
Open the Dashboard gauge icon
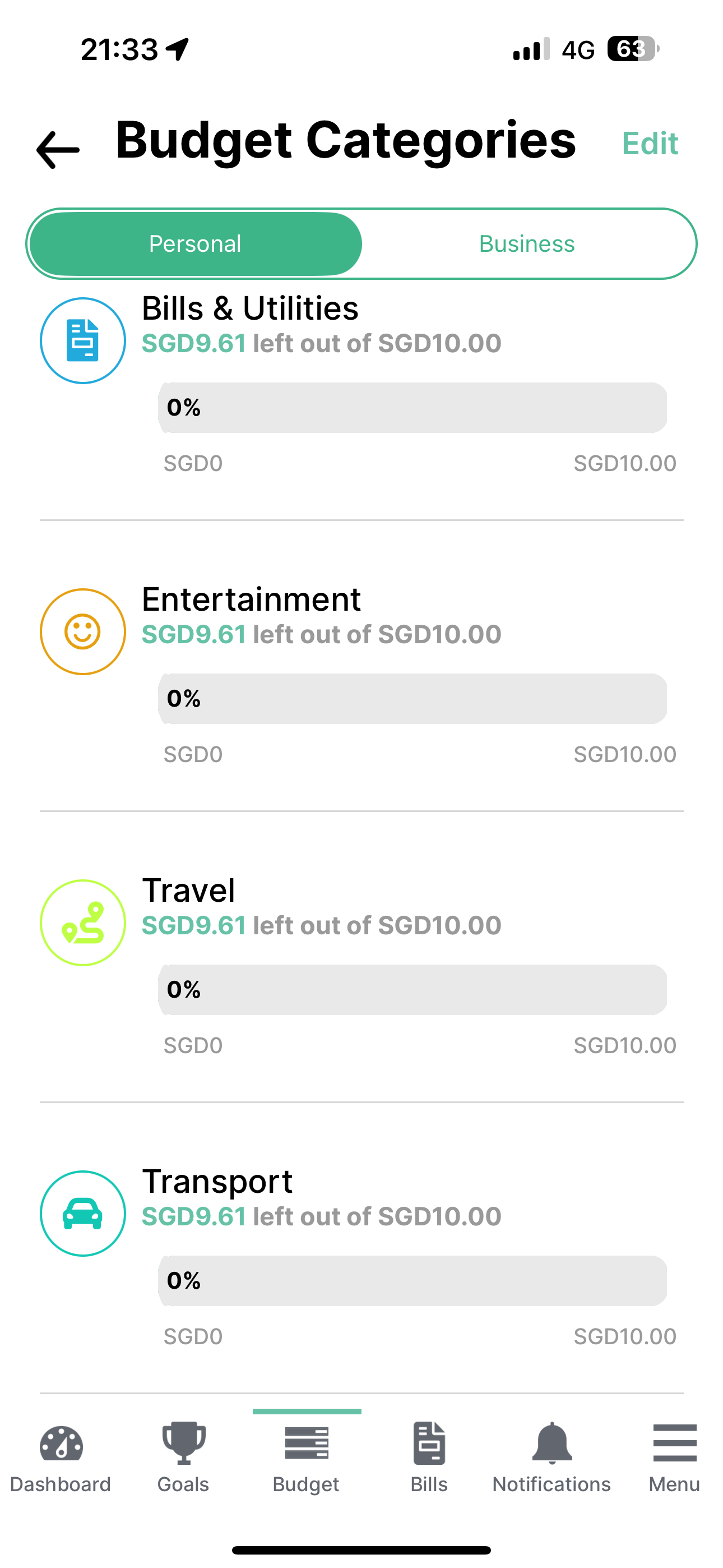tap(61, 1444)
